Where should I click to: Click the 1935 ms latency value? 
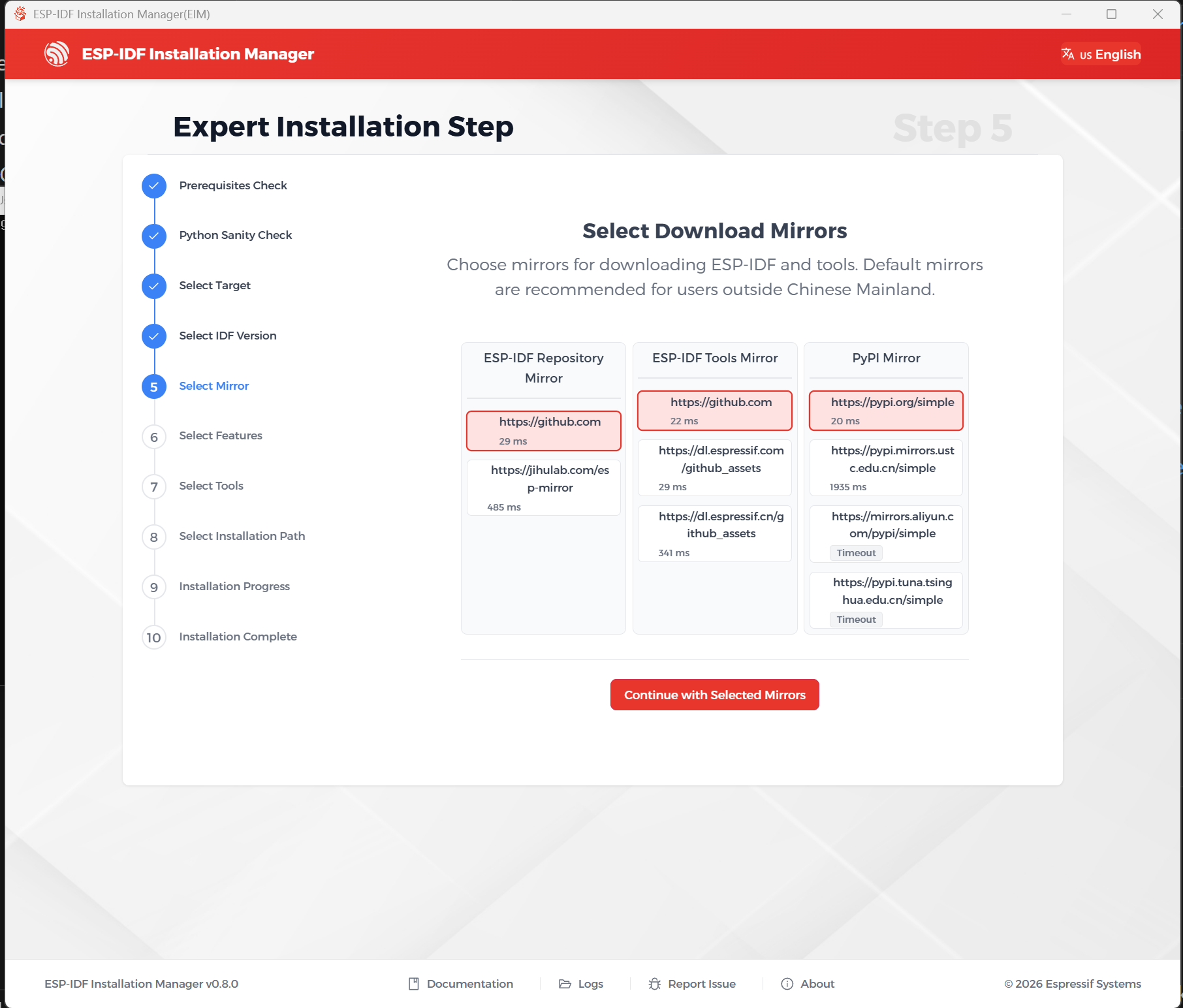848,487
